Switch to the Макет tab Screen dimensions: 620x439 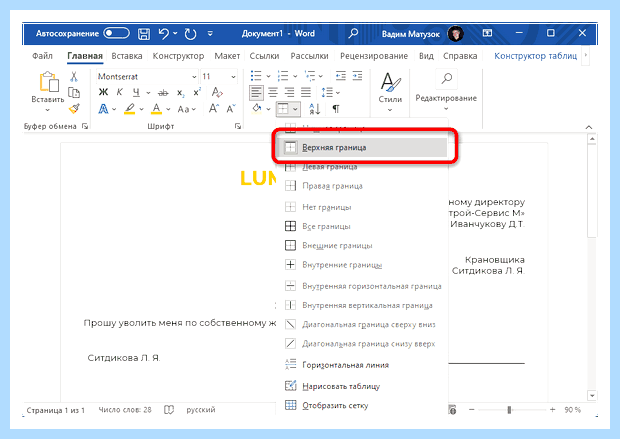[227, 56]
